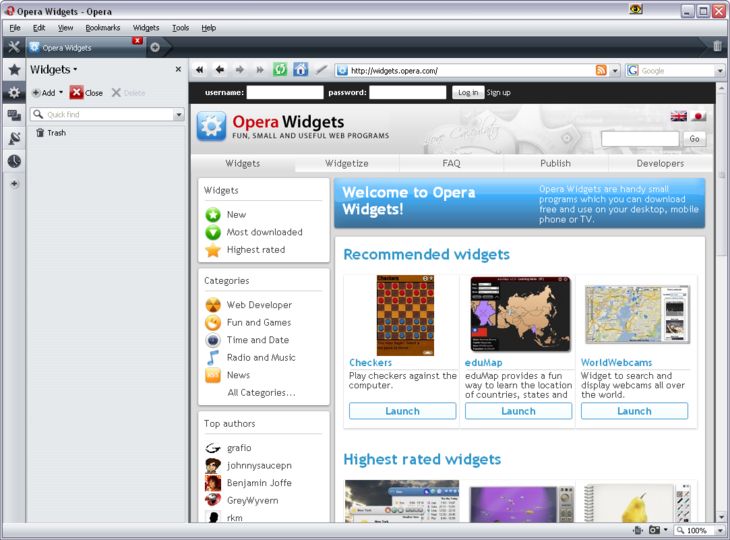
Task: Open the Windows panel icon in sidebar
Action: pos(14,115)
